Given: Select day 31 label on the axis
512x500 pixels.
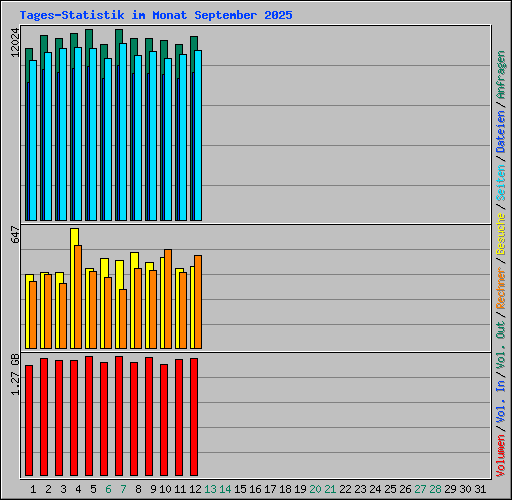Looking at the screenshot, I should tap(480, 489).
